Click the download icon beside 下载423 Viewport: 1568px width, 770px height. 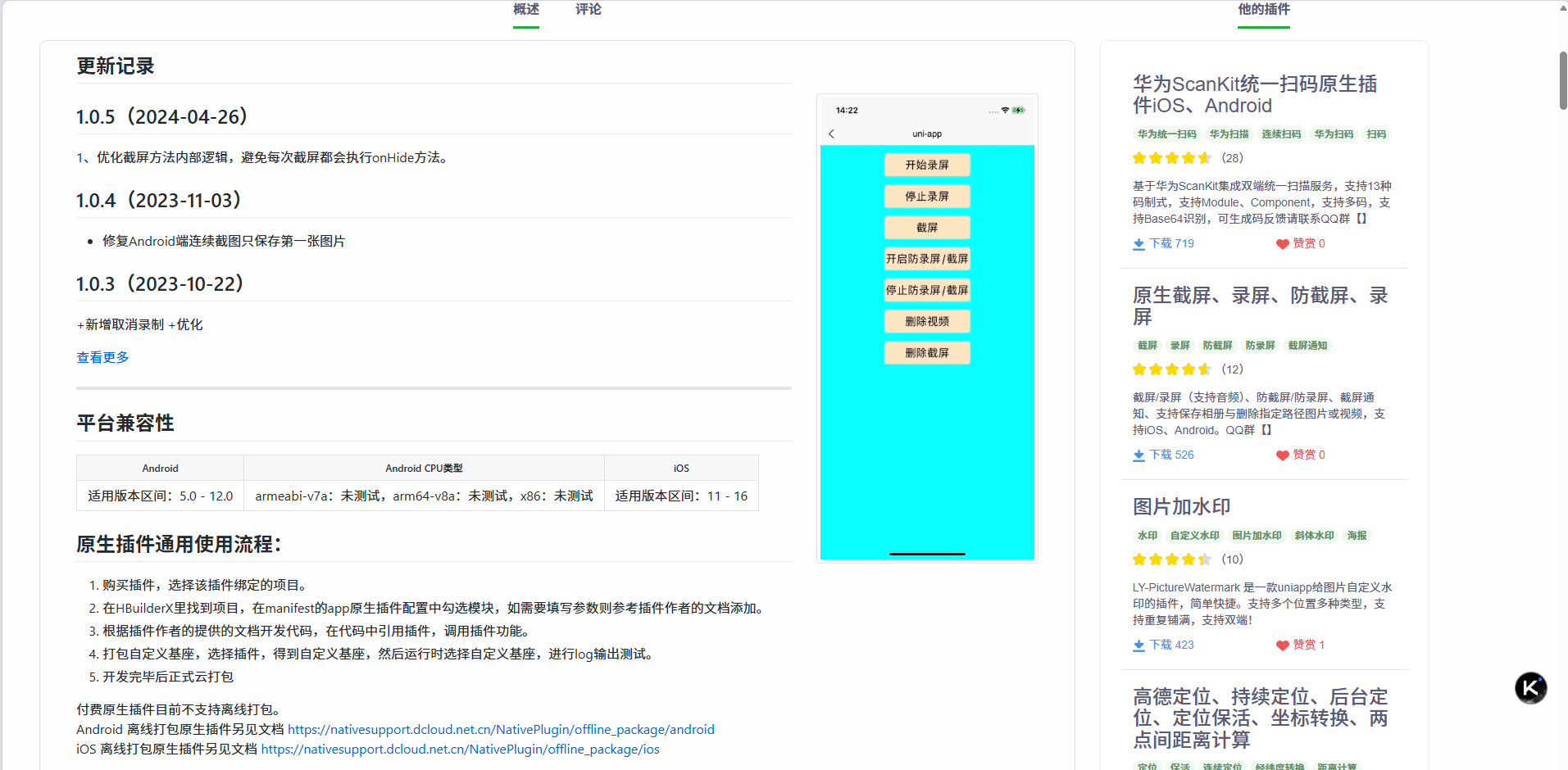(x=1139, y=645)
